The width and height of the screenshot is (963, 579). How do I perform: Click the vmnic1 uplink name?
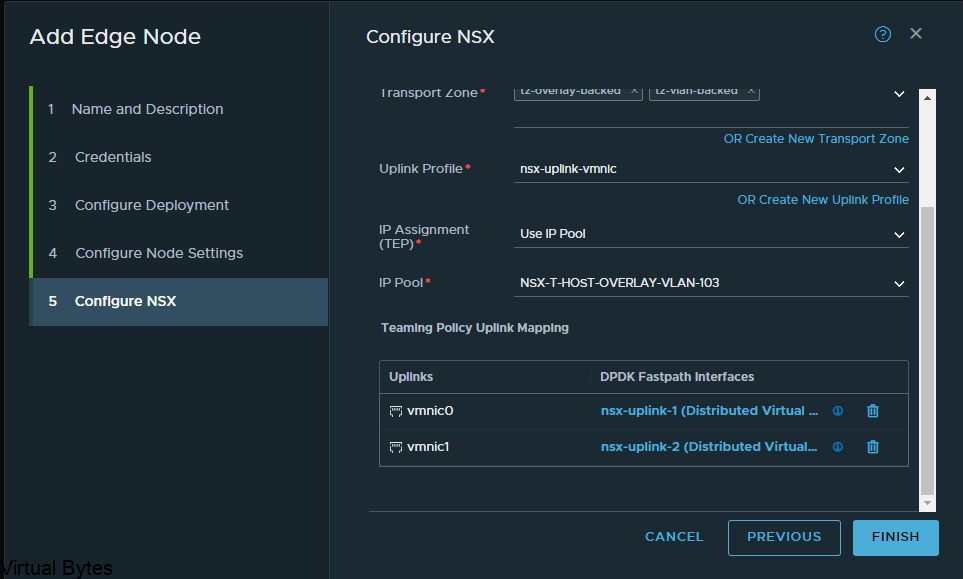coord(428,447)
